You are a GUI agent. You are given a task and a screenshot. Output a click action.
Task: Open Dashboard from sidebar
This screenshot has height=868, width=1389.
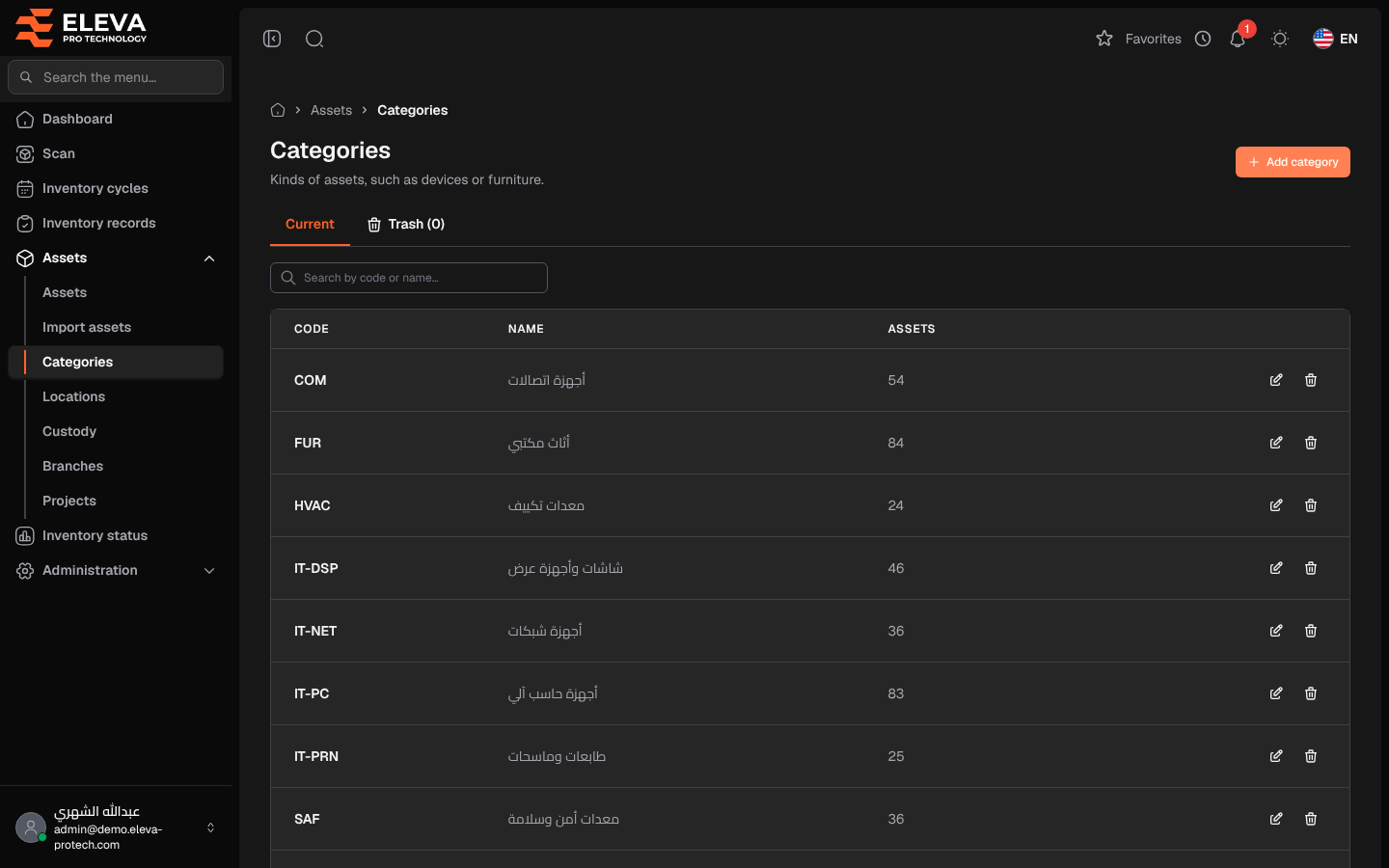pyautogui.click(x=116, y=119)
